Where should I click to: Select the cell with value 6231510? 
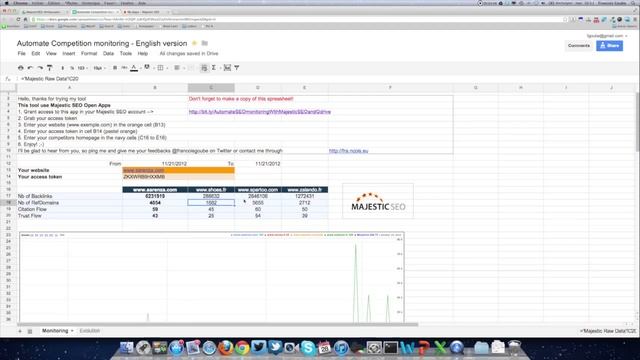click(x=155, y=196)
